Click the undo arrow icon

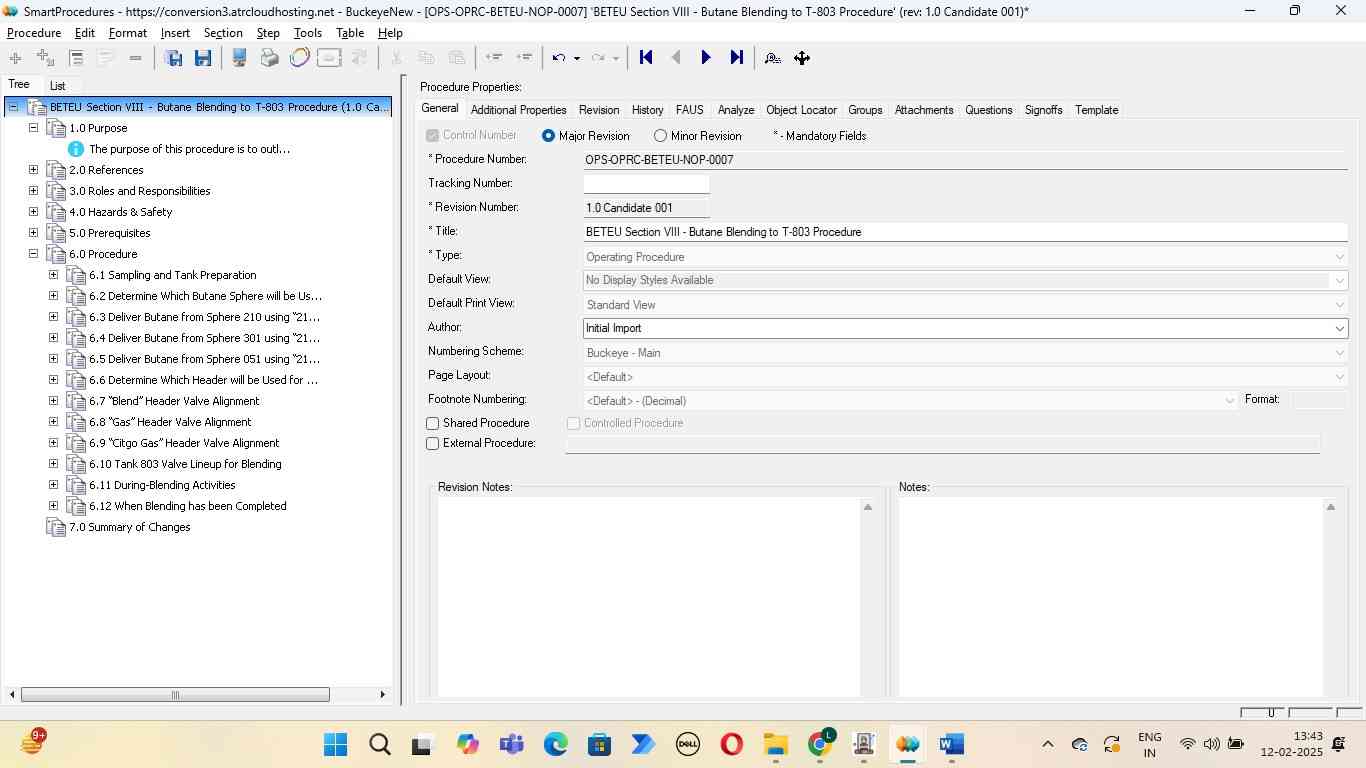tap(559, 58)
